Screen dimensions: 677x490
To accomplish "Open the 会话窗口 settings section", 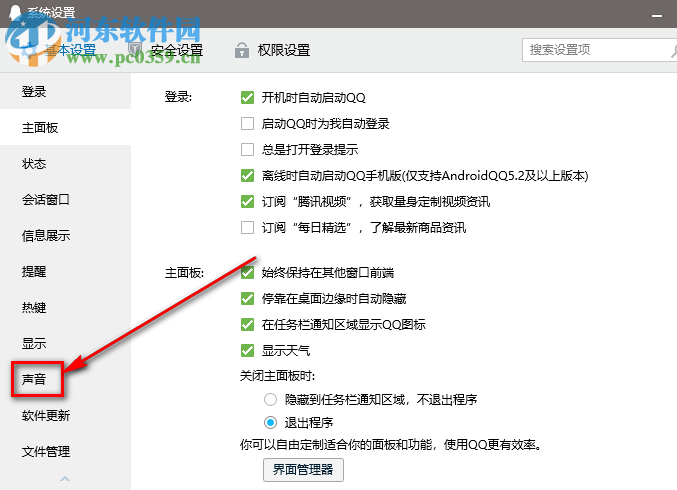I will (65, 199).
